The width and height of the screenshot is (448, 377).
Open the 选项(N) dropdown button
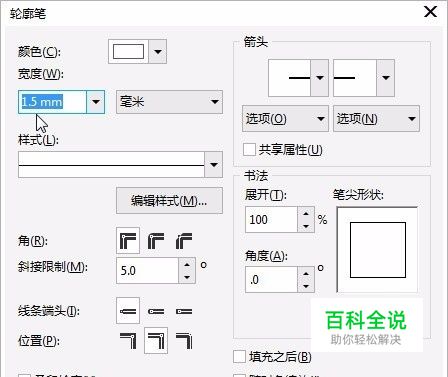click(x=376, y=119)
